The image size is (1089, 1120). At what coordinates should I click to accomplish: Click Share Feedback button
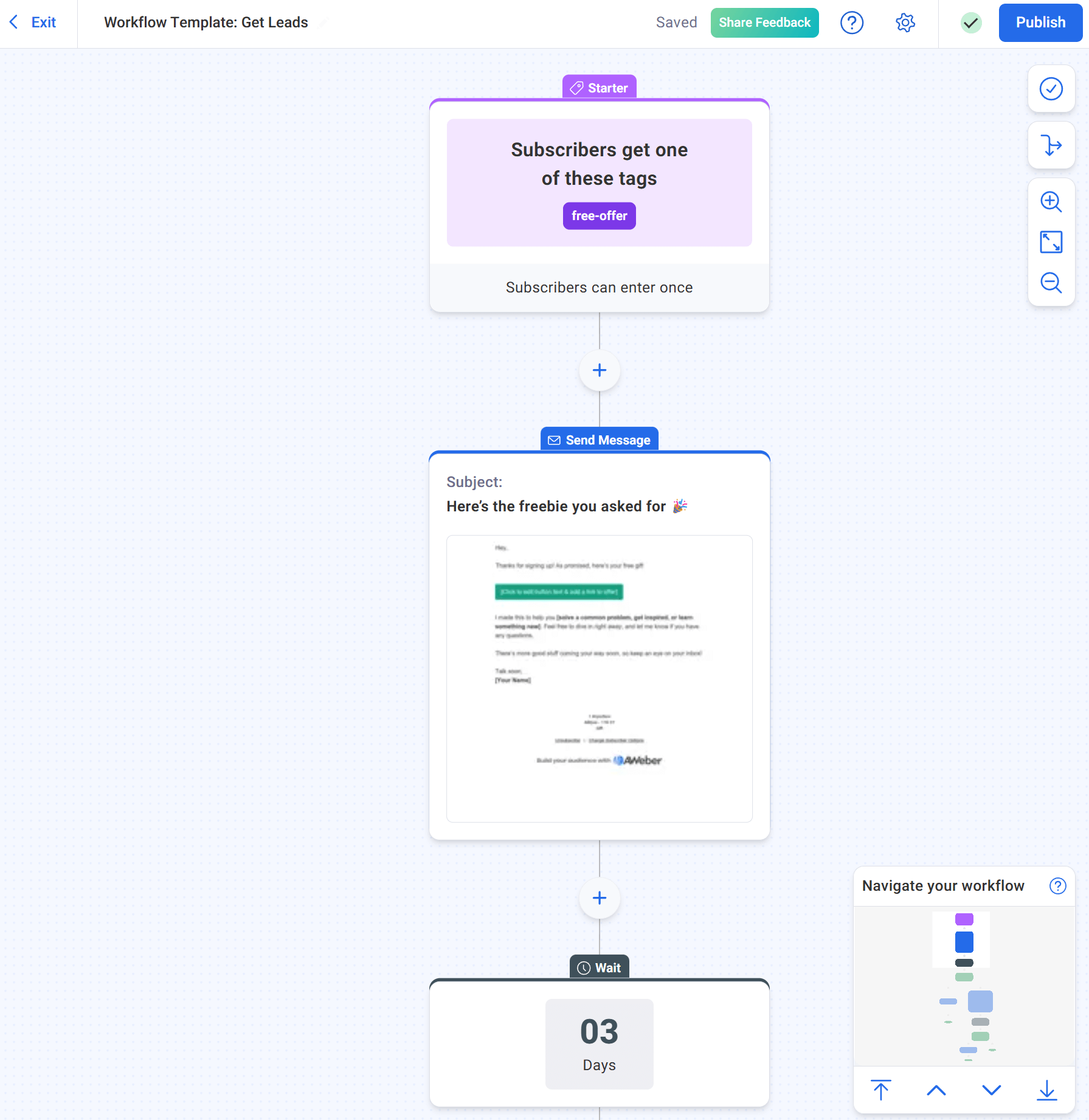click(764, 22)
